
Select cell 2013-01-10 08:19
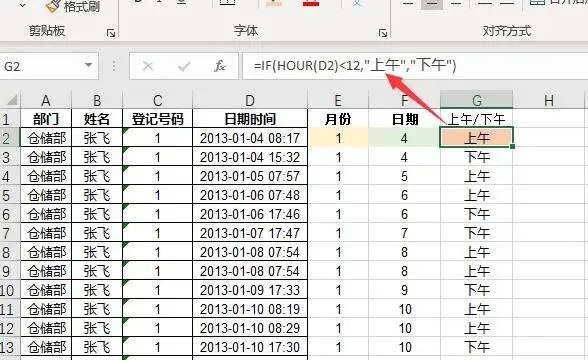click(x=250, y=309)
